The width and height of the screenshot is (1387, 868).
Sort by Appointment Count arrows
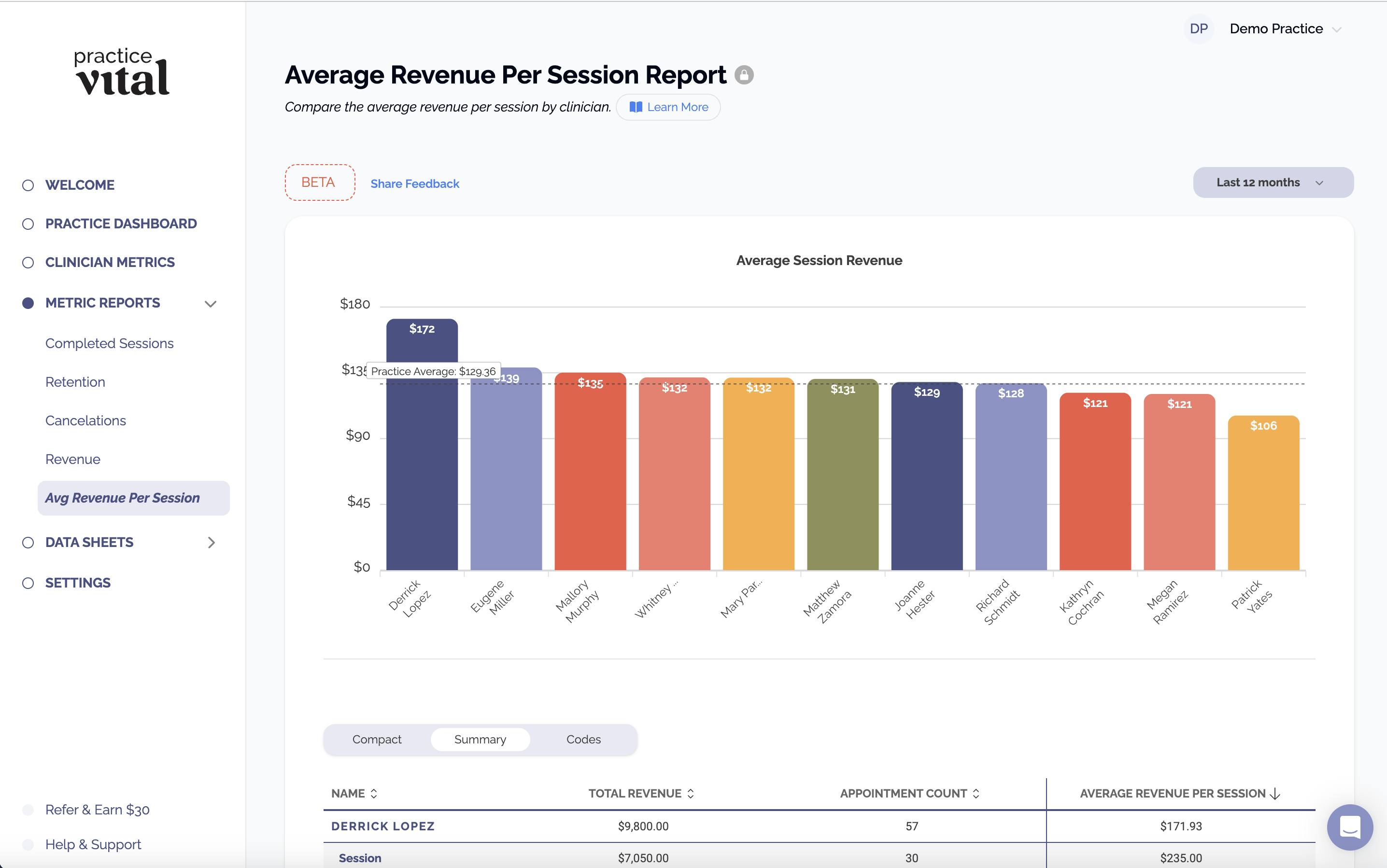pos(976,793)
